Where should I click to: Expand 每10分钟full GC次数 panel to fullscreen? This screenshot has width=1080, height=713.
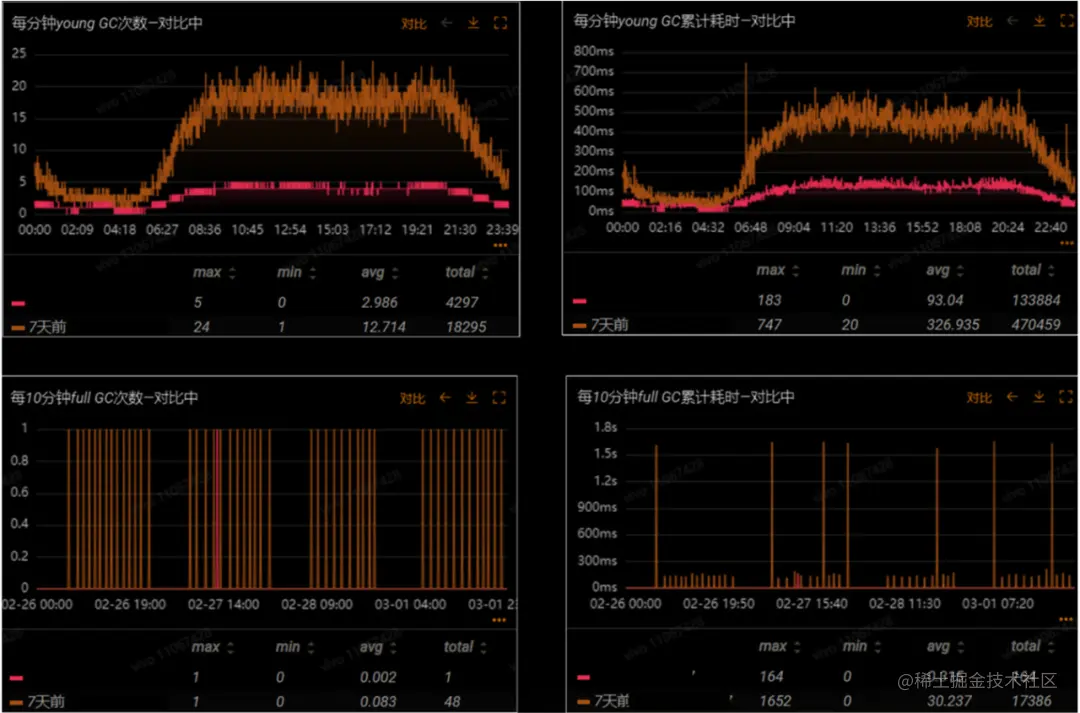coord(499,397)
